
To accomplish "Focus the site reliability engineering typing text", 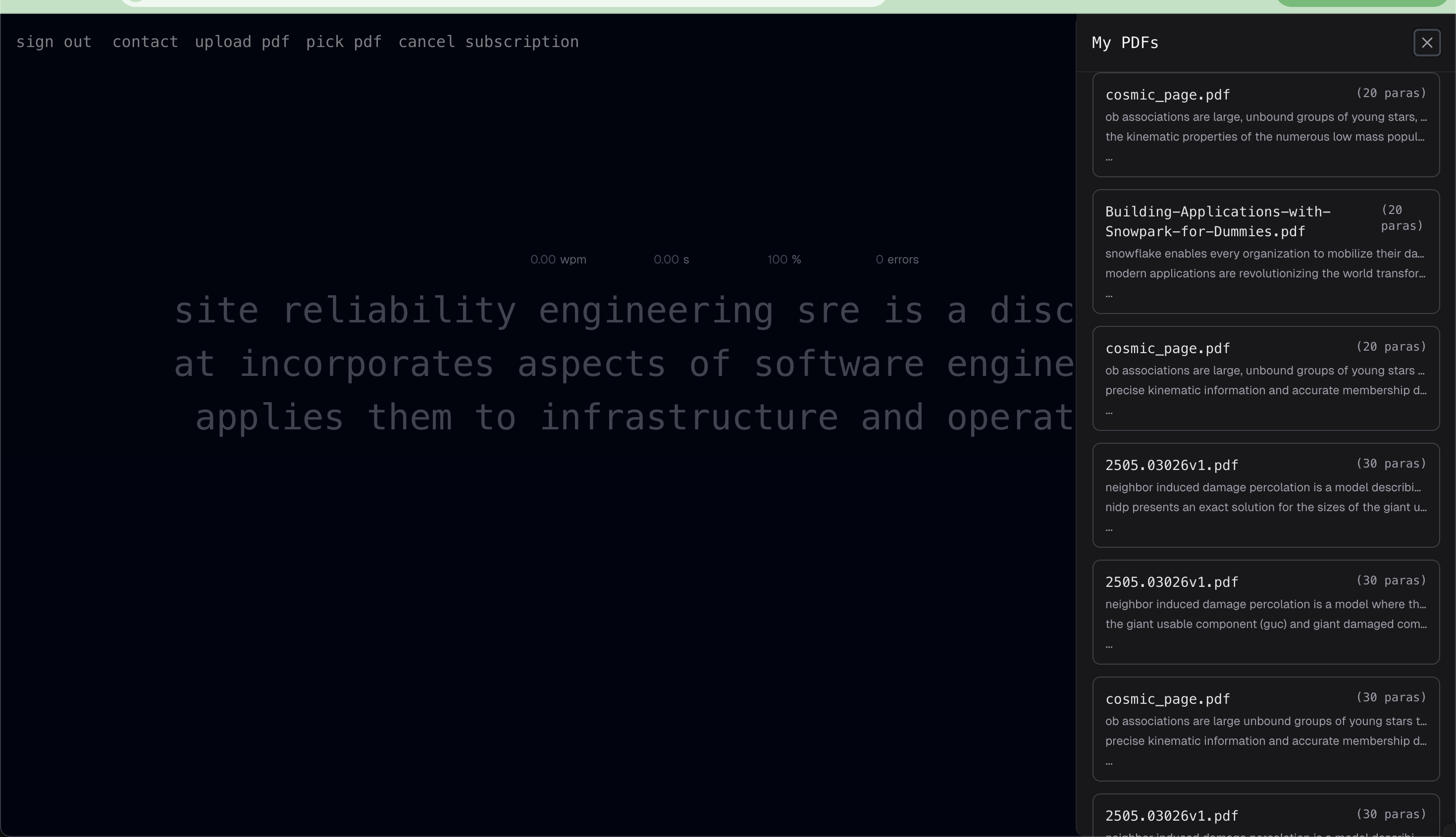I will pos(624,364).
